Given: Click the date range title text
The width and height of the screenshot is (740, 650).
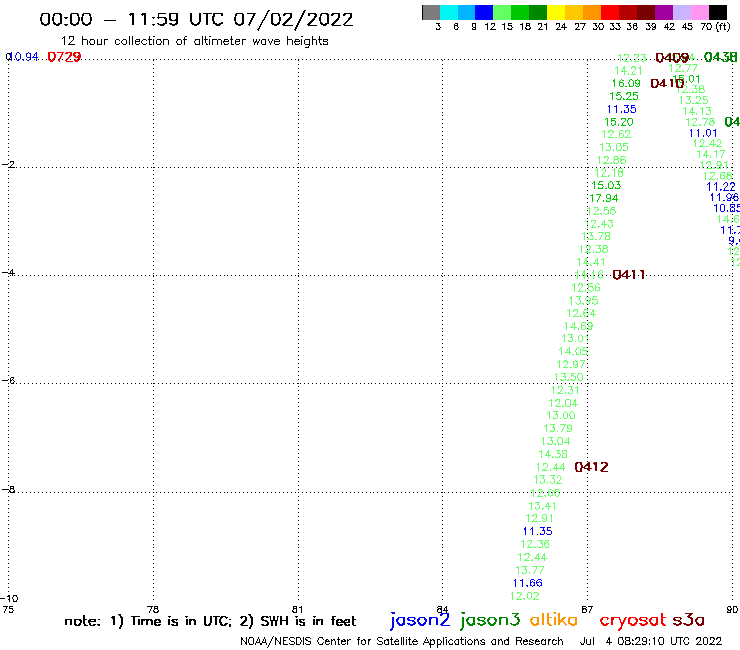Looking at the screenshot, I should (196, 19).
